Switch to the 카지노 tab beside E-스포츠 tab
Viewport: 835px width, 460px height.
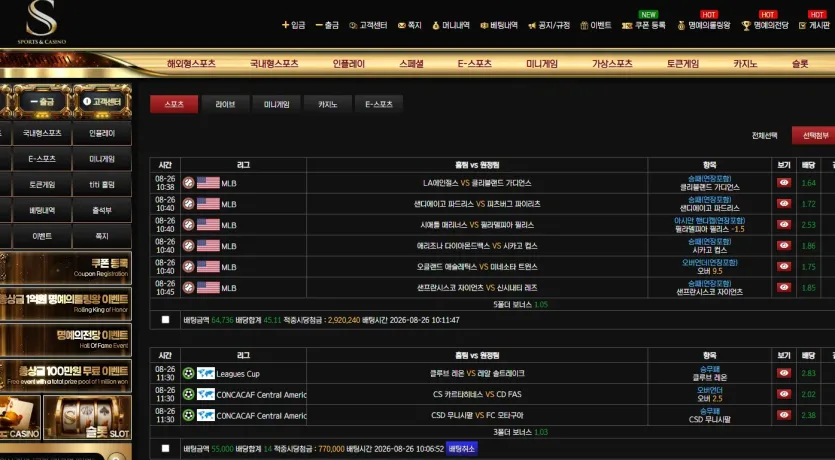coord(328,104)
